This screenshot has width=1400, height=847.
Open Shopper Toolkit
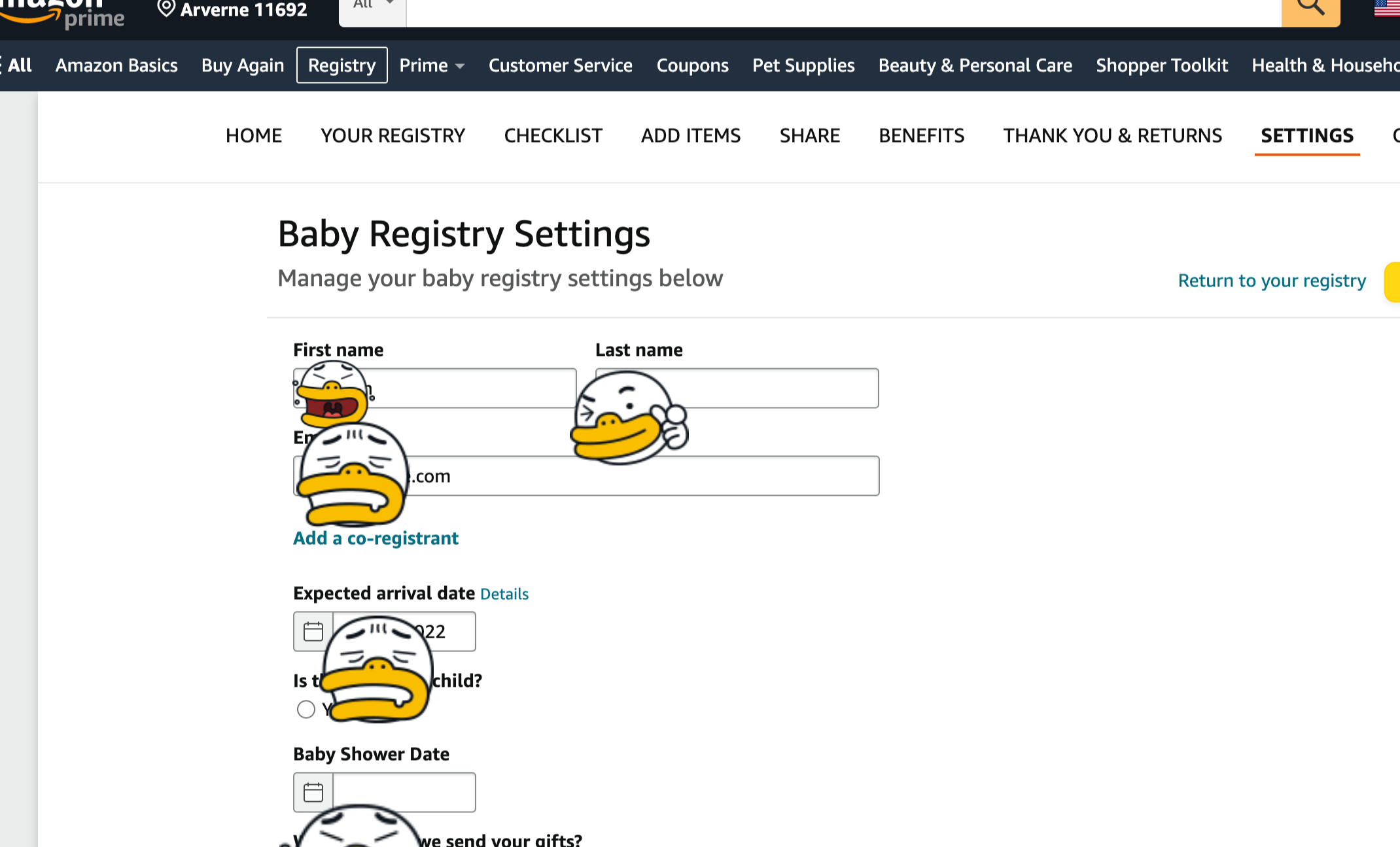click(x=1162, y=65)
